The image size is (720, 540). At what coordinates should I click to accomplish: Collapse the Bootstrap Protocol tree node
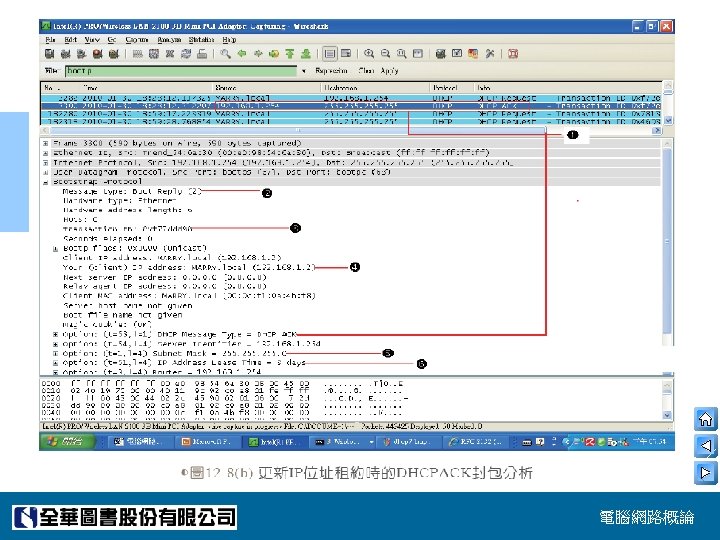pos(45,182)
